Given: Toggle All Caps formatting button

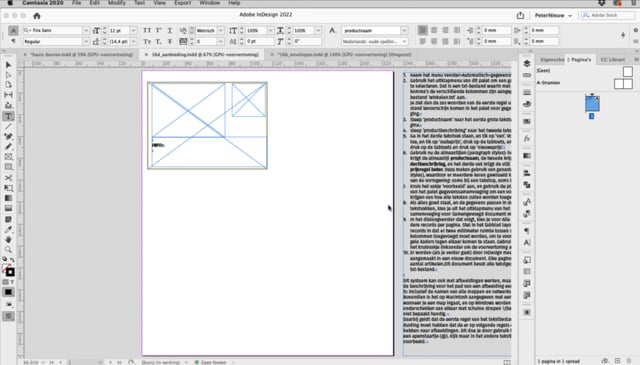Looking at the screenshot, I should coord(147,31).
